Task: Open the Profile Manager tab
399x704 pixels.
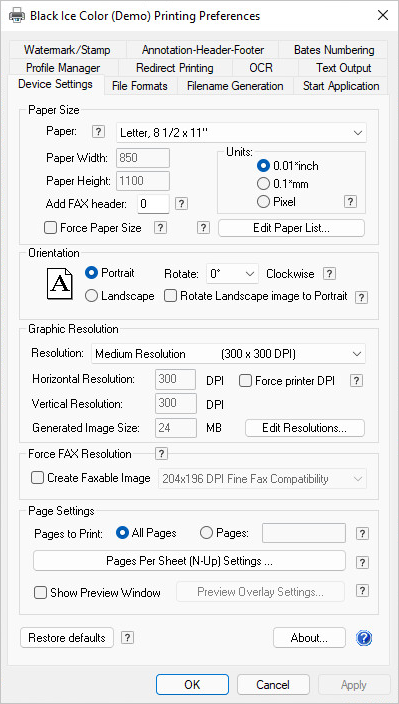Action: tap(63, 68)
